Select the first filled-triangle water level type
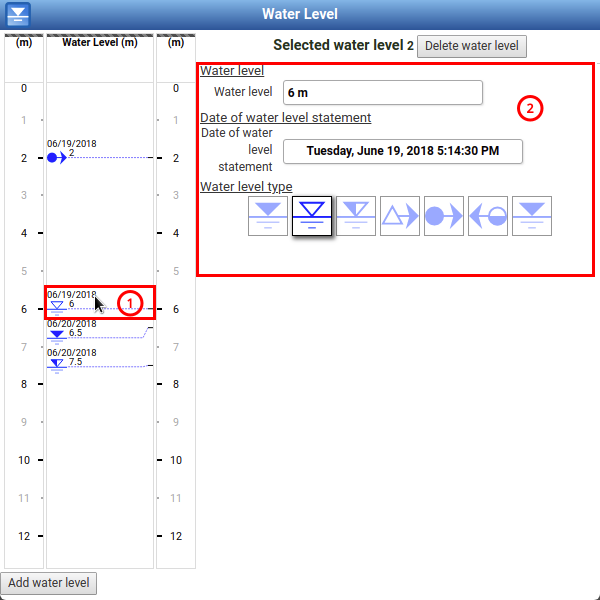600x600 pixels. click(268, 216)
